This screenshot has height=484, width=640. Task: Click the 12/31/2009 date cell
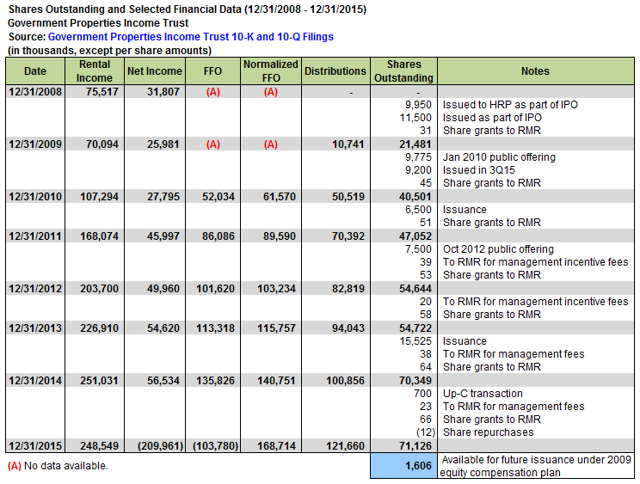(x=35, y=144)
